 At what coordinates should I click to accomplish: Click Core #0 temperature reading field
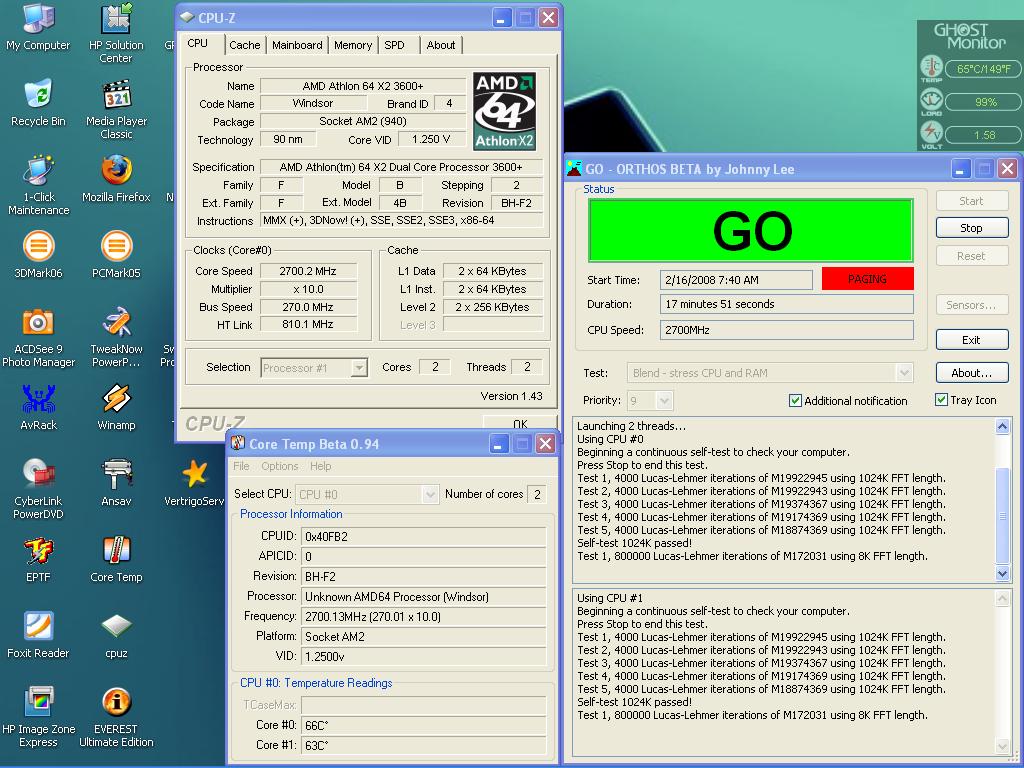(423, 726)
